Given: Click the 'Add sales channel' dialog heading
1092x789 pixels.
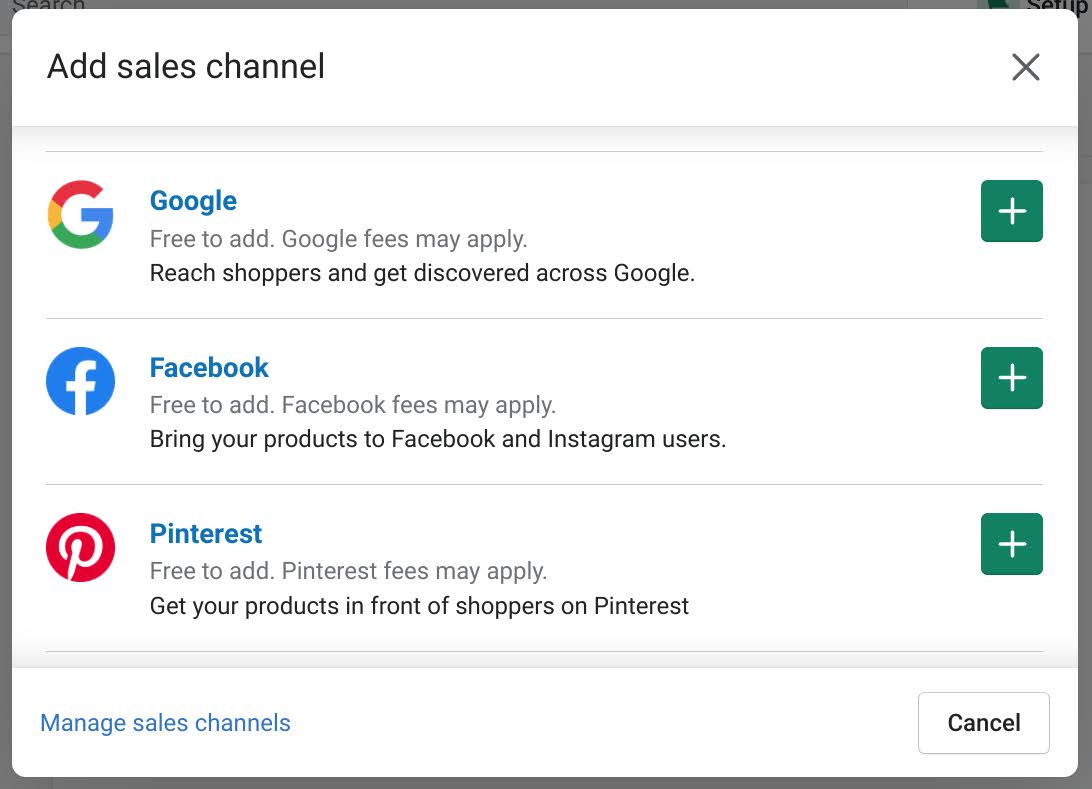Looking at the screenshot, I should pos(185,67).
